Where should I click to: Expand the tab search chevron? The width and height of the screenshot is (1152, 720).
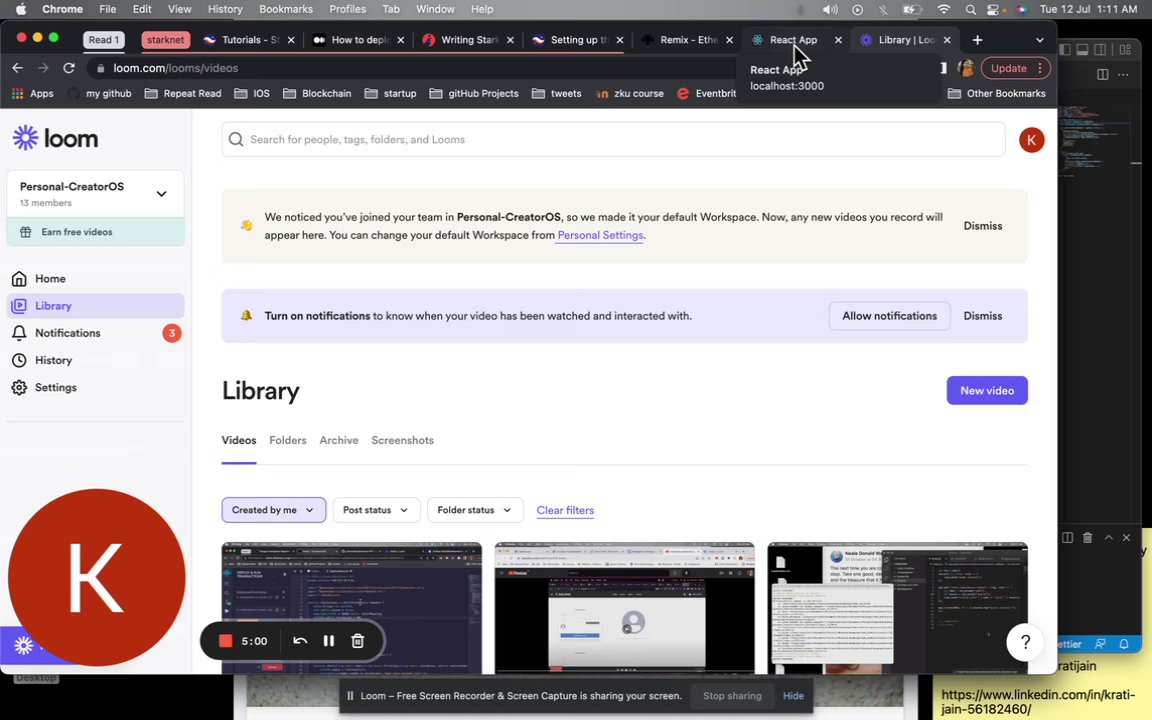(x=1040, y=40)
